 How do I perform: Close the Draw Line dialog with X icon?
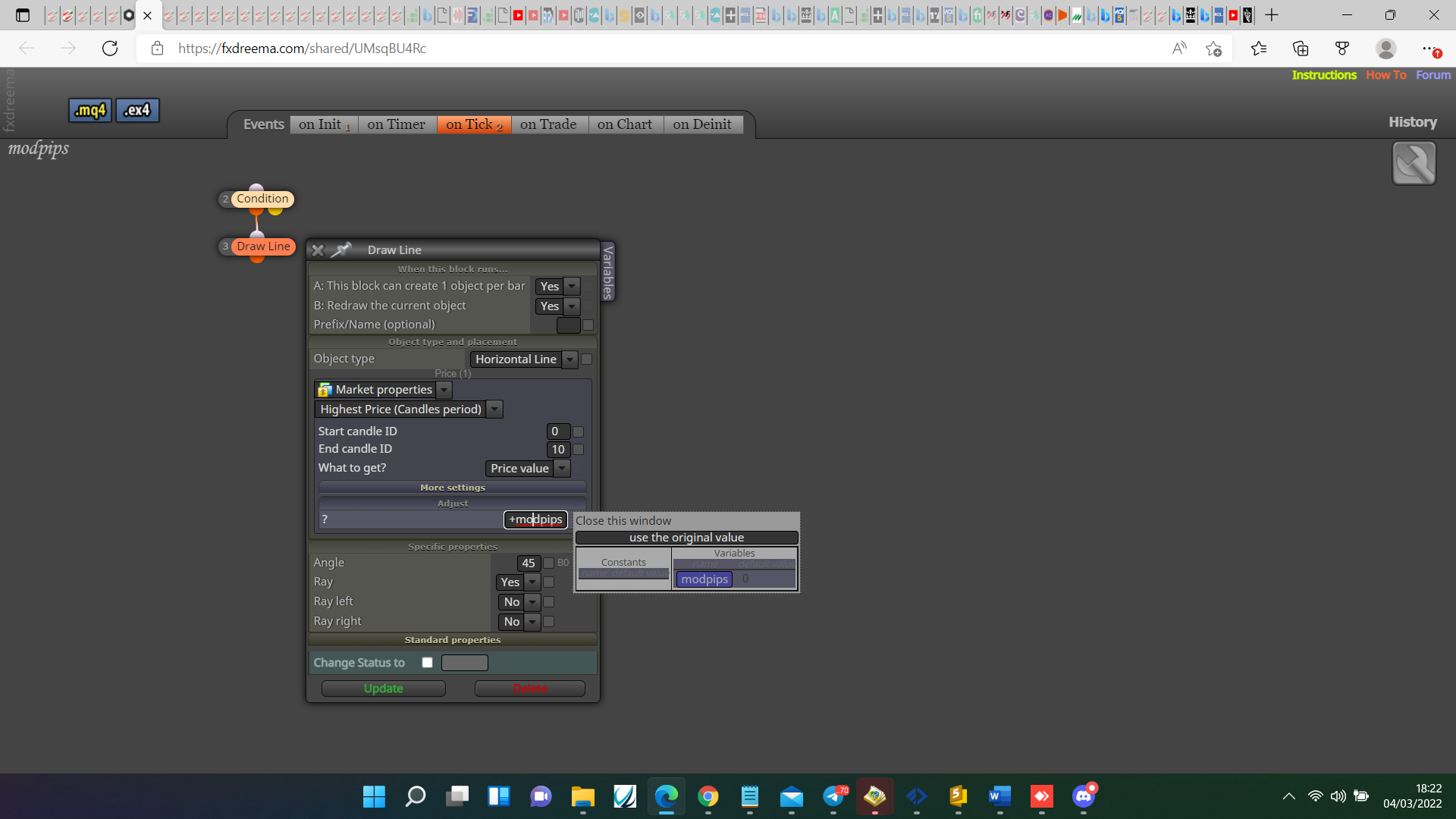point(318,250)
